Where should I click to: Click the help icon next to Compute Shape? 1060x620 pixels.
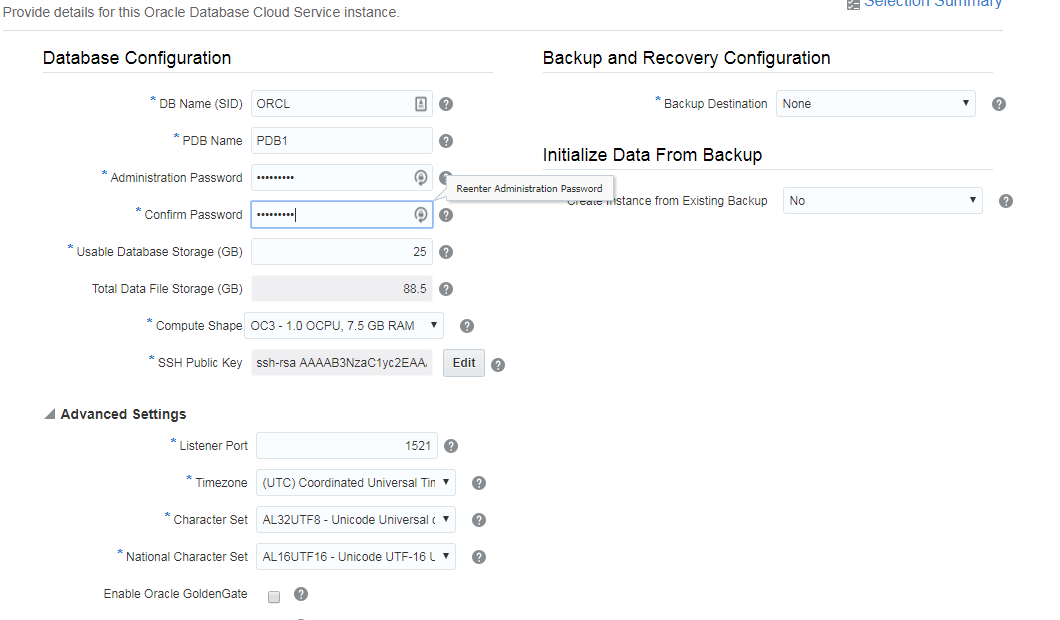466,325
